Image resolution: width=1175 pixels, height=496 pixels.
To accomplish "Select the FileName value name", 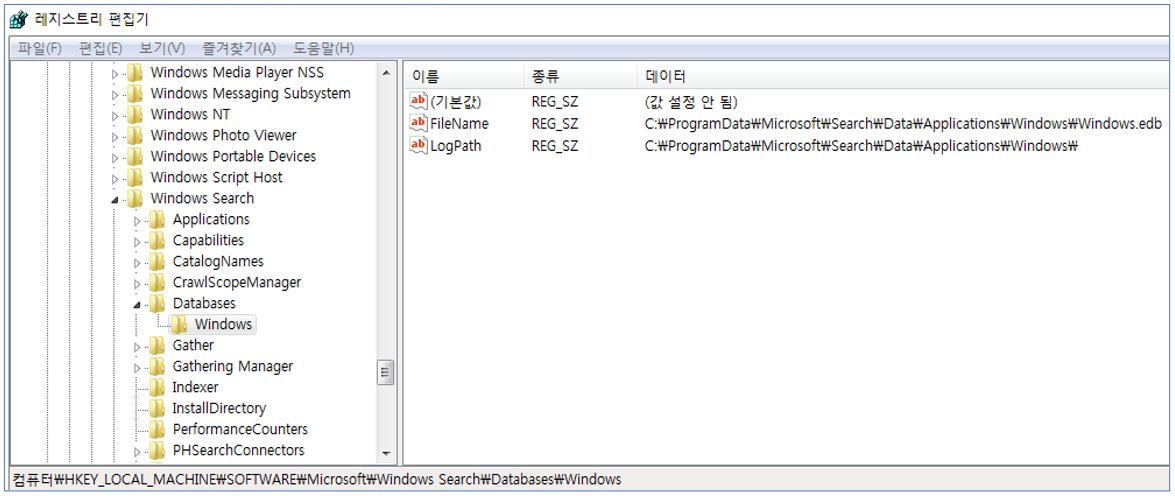I will (x=459, y=123).
